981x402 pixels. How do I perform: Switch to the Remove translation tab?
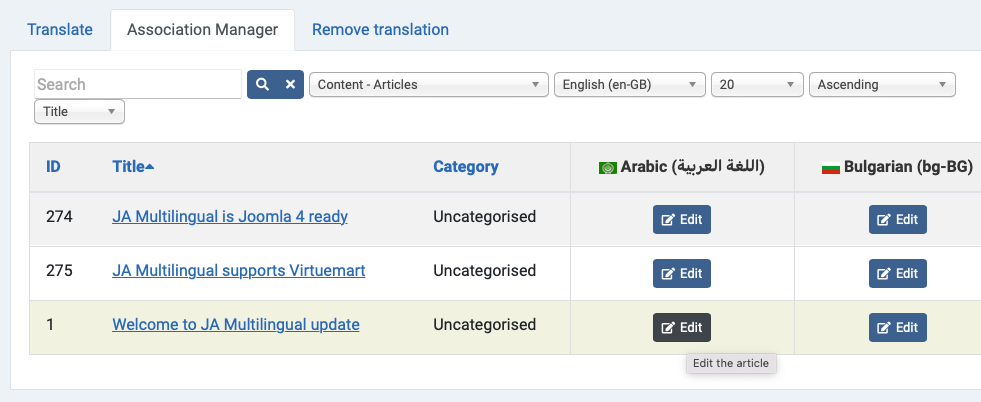[x=380, y=29]
